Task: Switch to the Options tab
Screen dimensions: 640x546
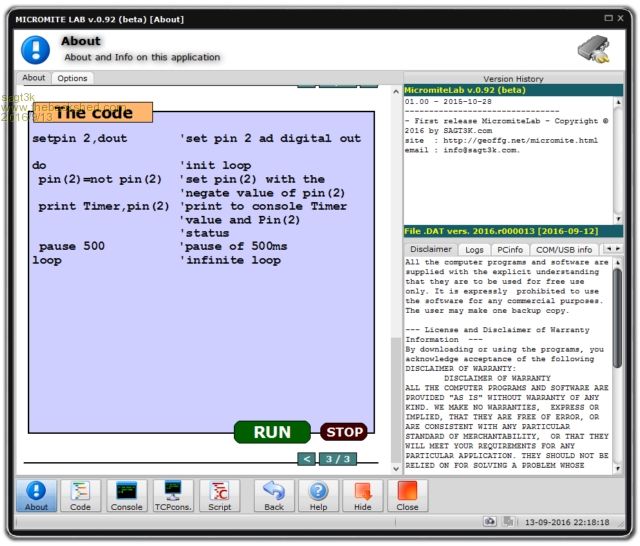Action: coord(72,78)
